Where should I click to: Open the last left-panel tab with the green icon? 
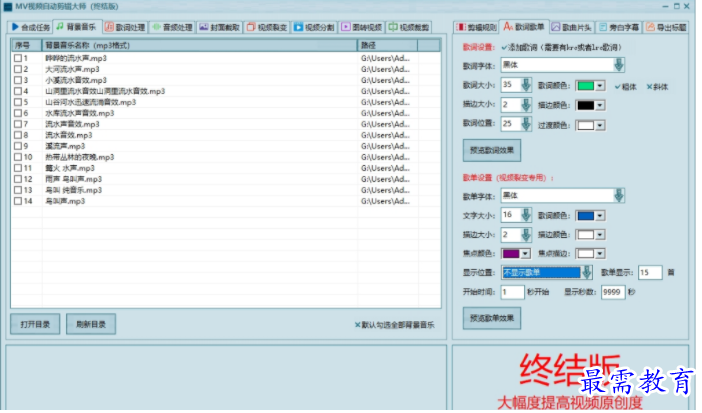pyautogui.click(x=409, y=27)
